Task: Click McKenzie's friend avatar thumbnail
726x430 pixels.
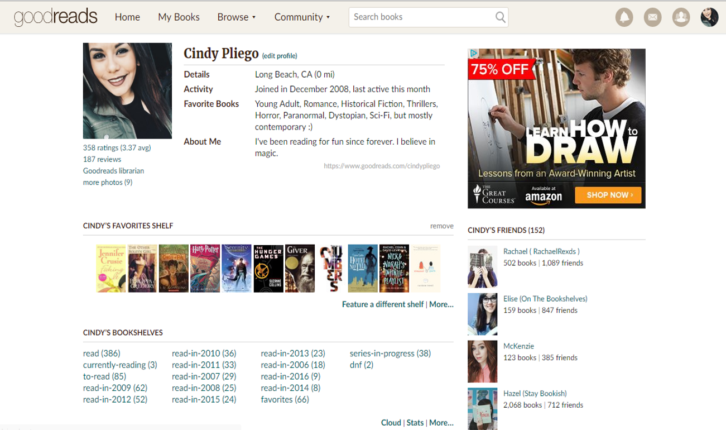Action: point(482,361)
